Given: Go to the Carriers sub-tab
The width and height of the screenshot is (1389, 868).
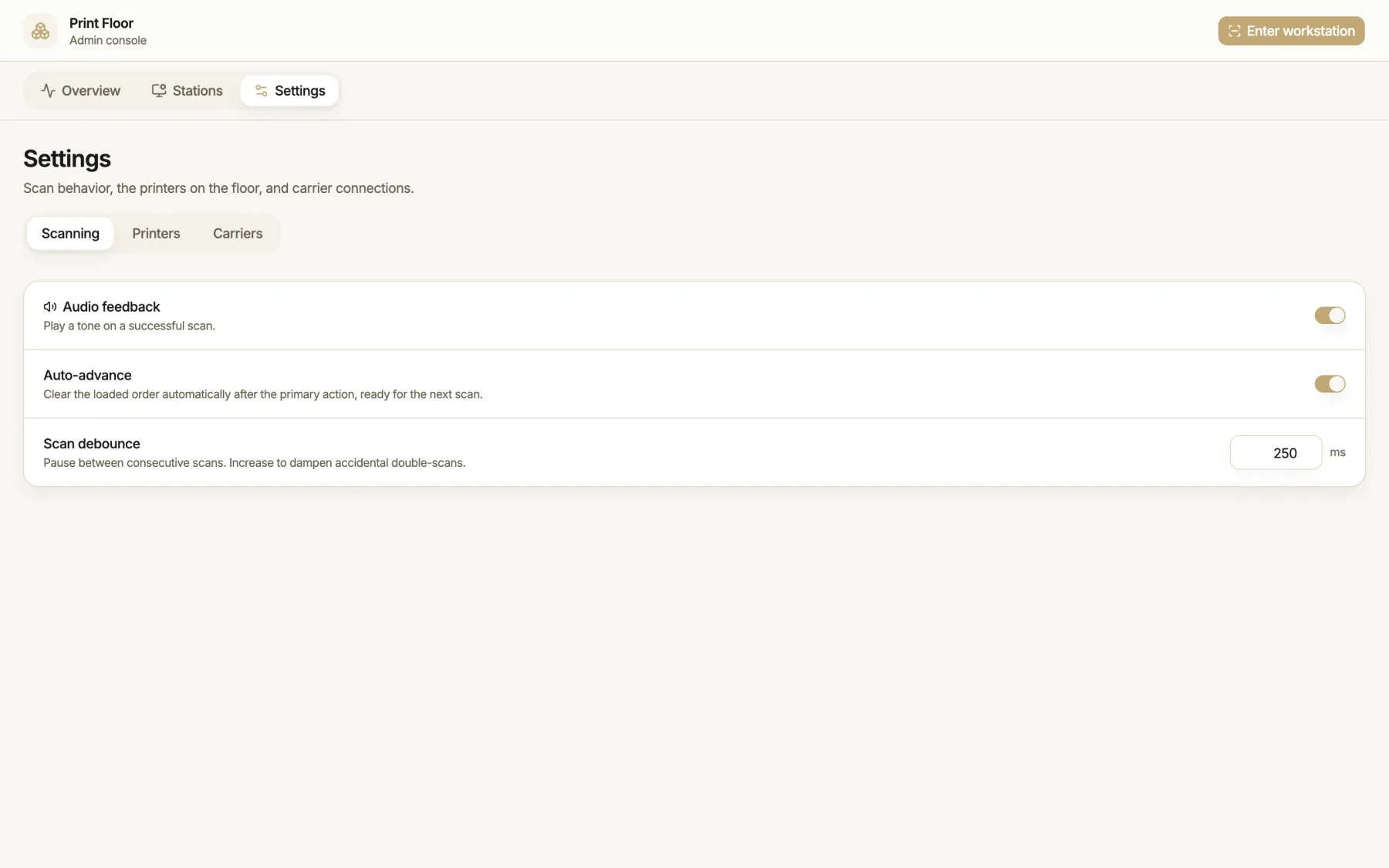Looking at the screenshot, I should point(238,234).
